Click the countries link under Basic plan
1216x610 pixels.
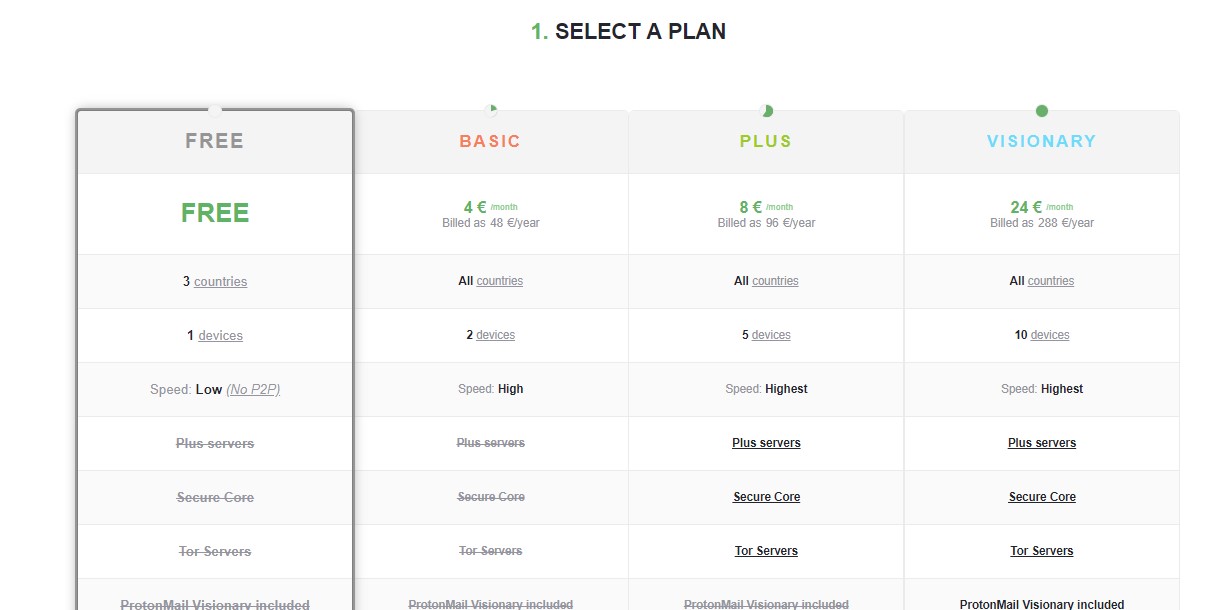click(x=500, y=281)
